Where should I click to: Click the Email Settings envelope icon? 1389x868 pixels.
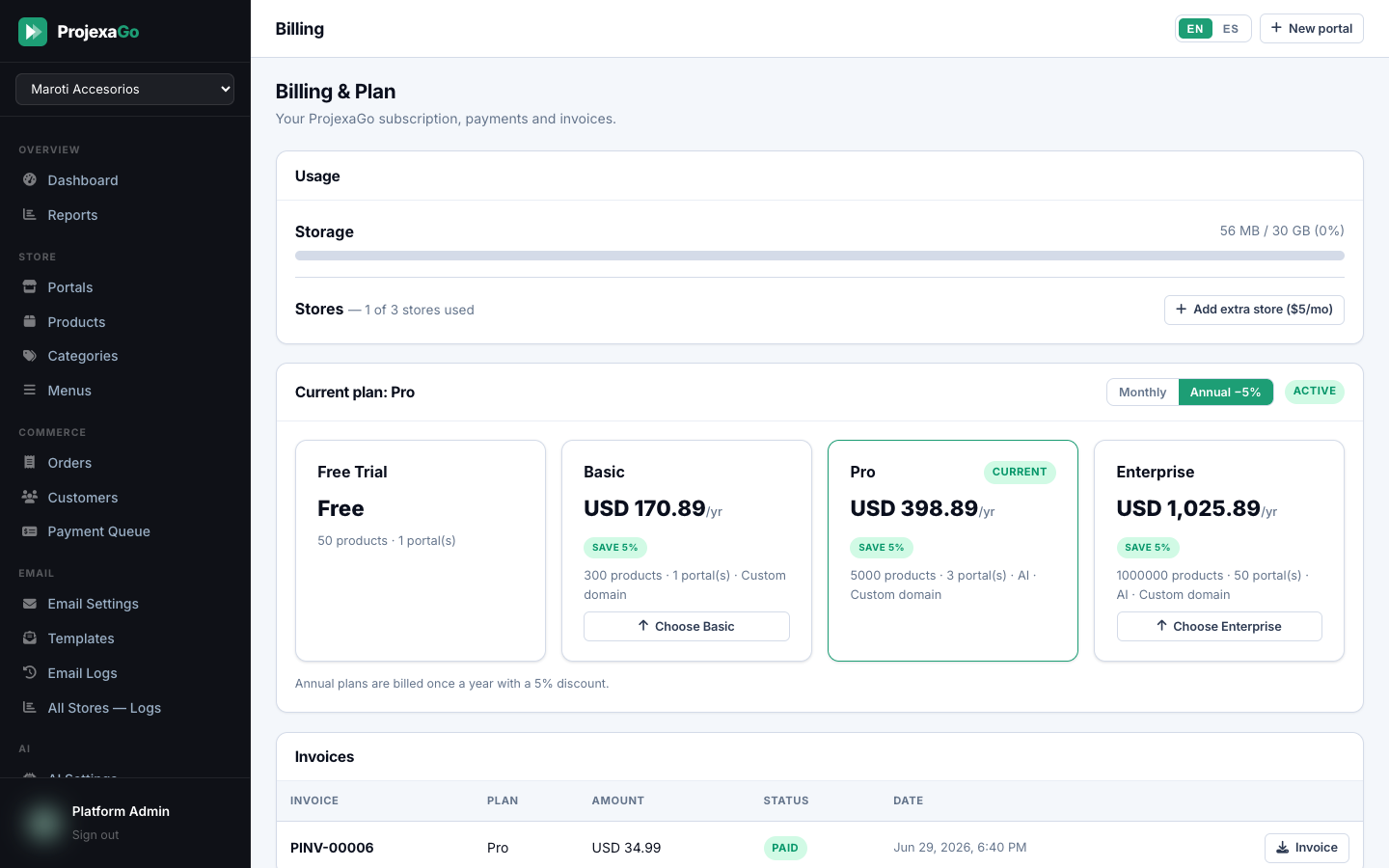[30, 603]
